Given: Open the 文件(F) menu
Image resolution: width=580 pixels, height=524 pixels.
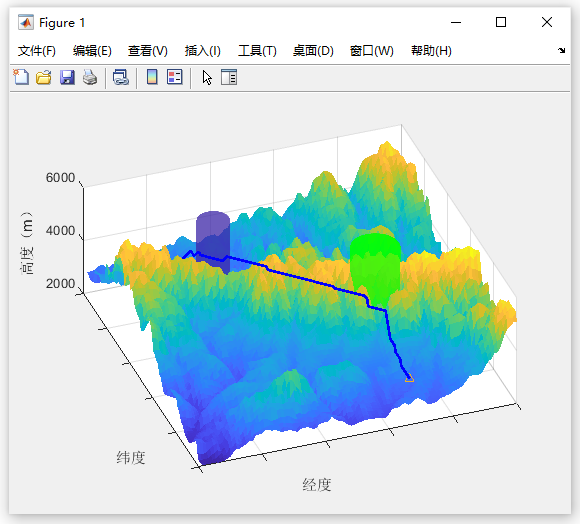Looking at the screenshot, I should (37, 51).
